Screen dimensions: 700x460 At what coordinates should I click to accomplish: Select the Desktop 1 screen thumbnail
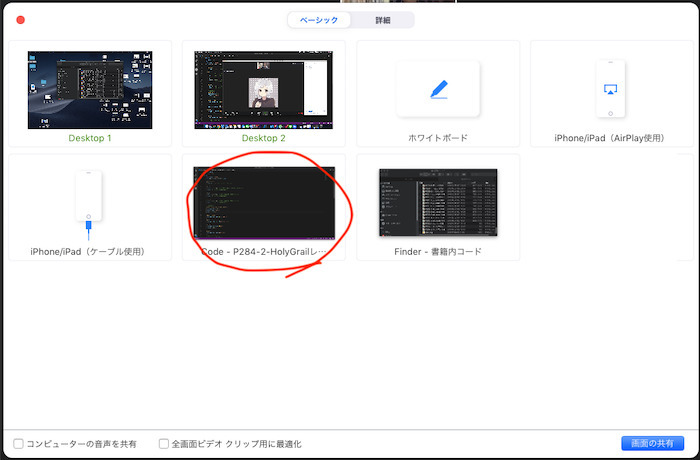click(90, 90)
